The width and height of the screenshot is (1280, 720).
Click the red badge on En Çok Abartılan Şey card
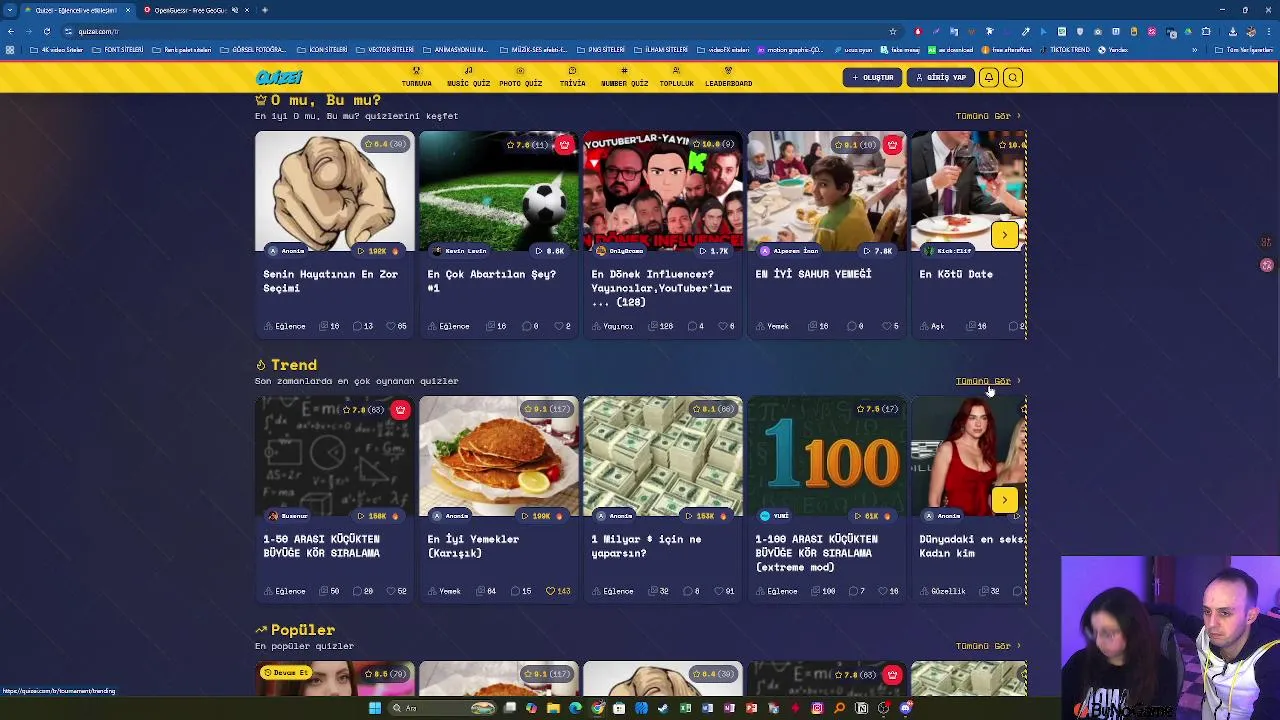coord(564,145)
